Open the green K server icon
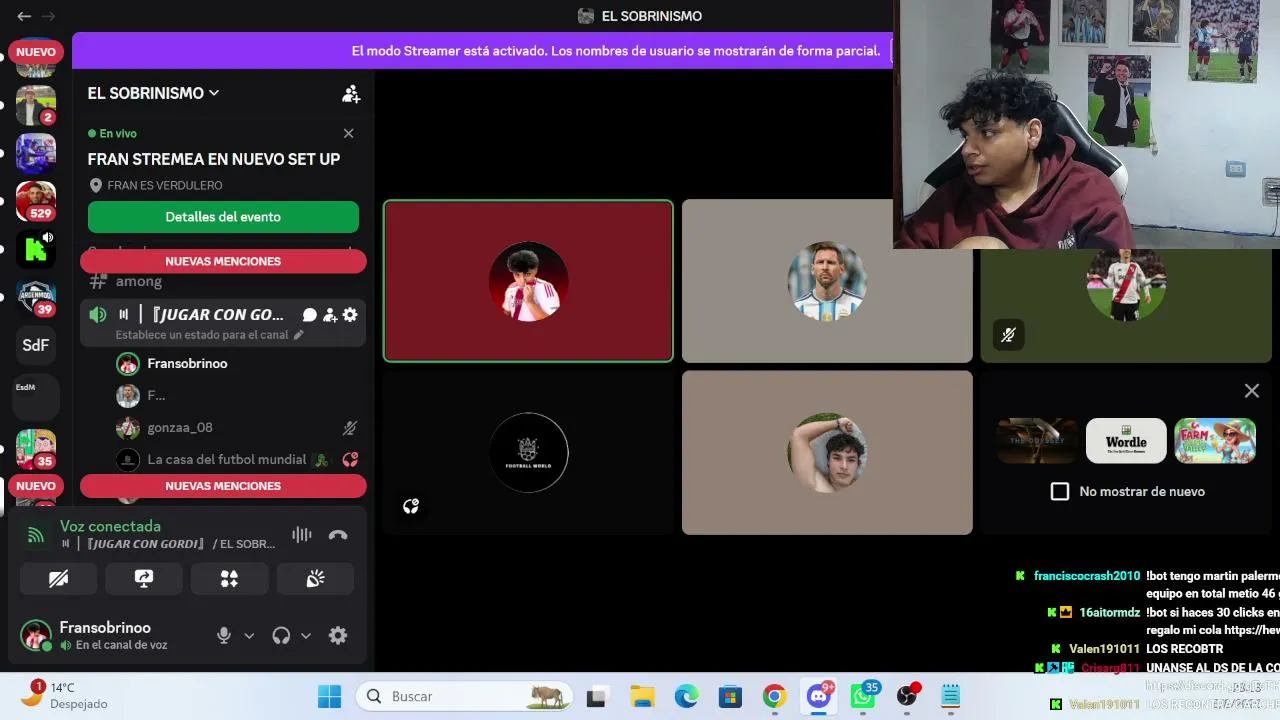 (x=36, y=249)
